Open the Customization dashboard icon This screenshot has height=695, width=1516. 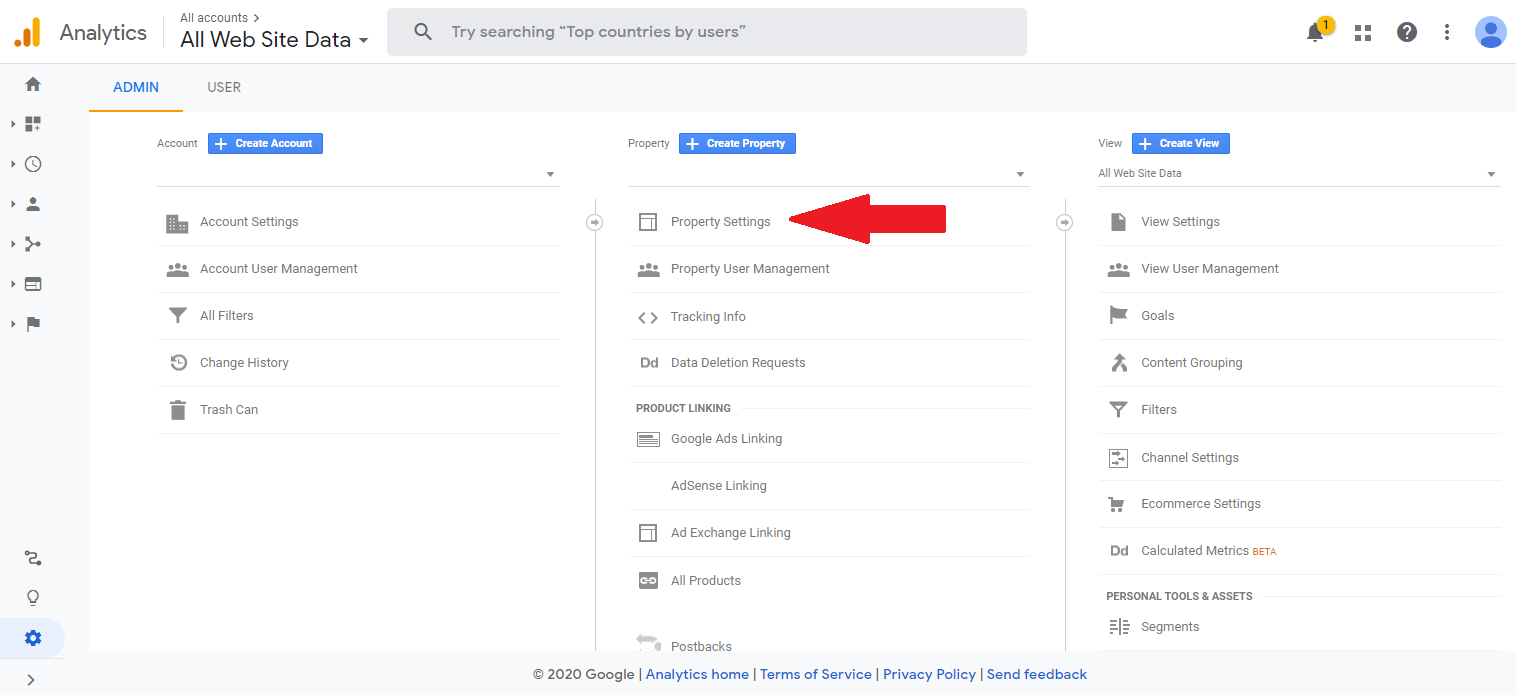click(33, 124)
